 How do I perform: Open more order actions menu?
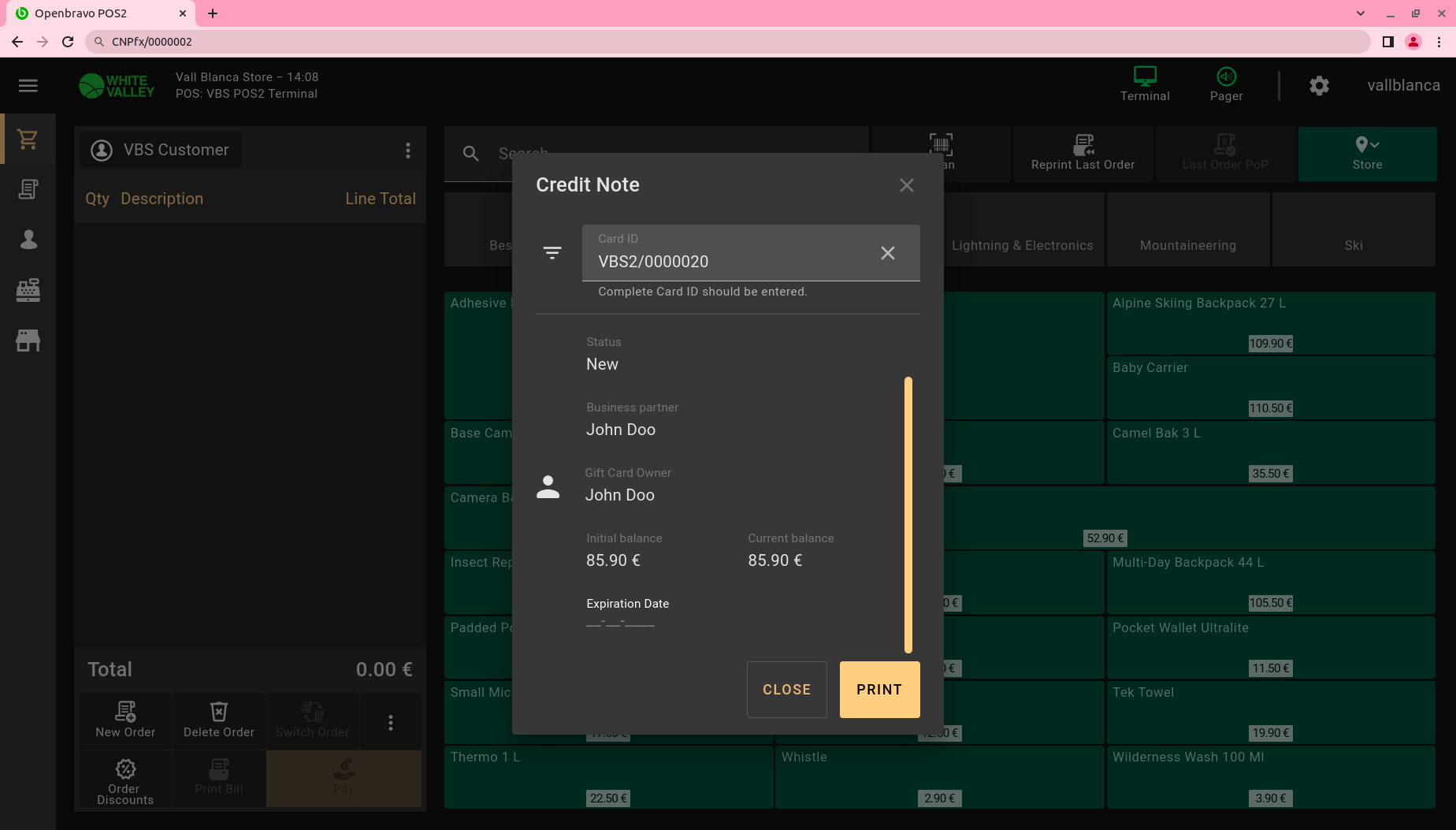point(390,723)
